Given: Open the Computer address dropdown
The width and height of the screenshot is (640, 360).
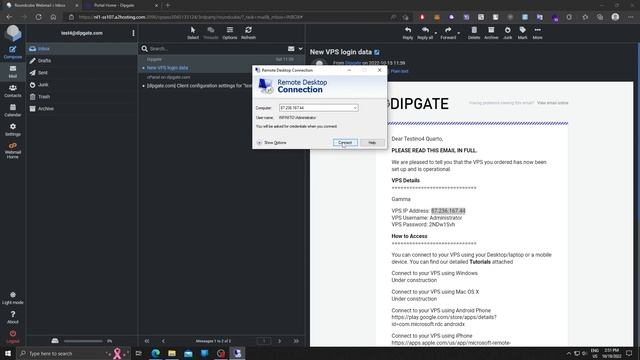Looking at the screenshot, I should pos(355,108).
